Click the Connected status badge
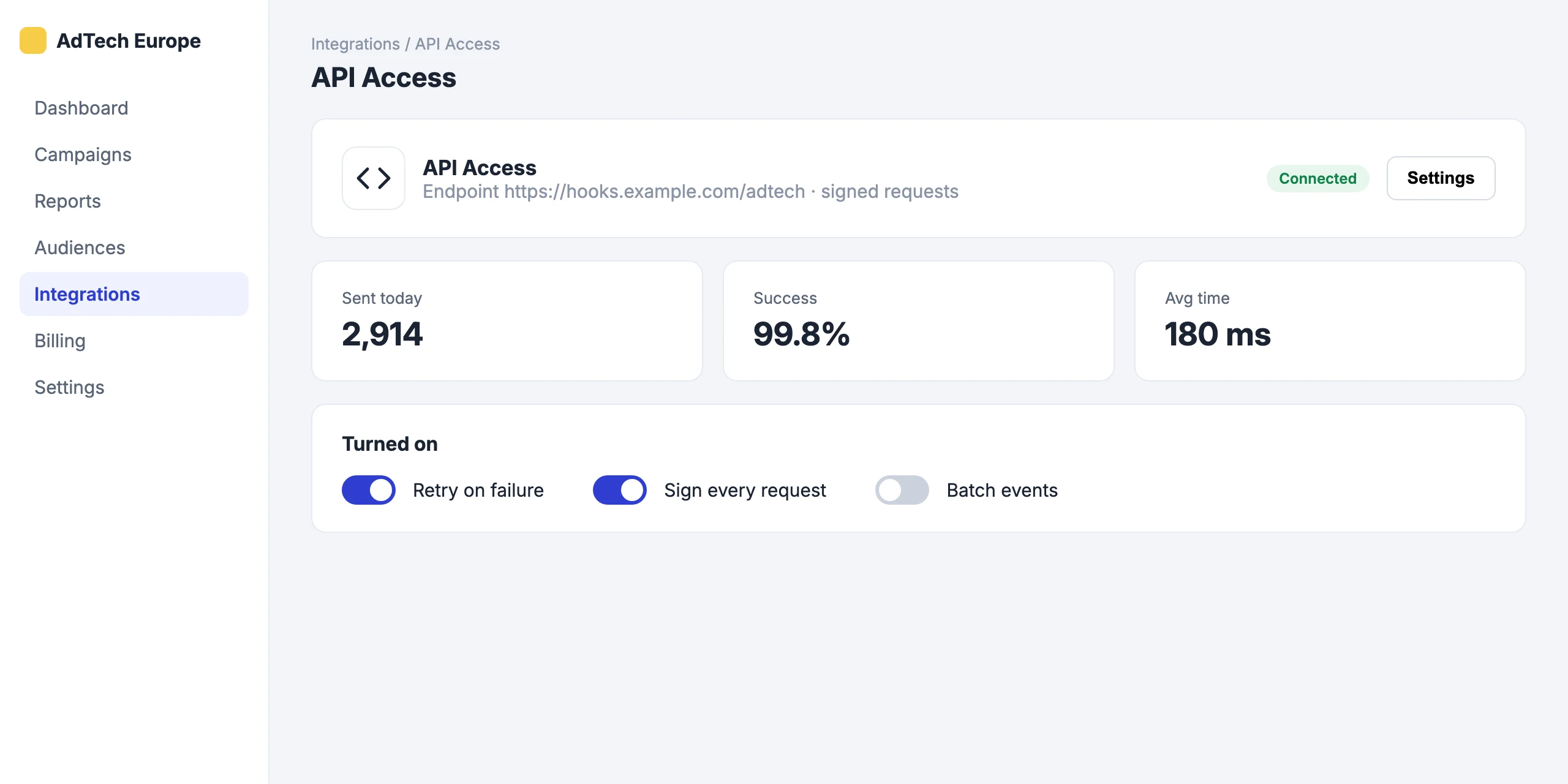 click(1317, 178)
